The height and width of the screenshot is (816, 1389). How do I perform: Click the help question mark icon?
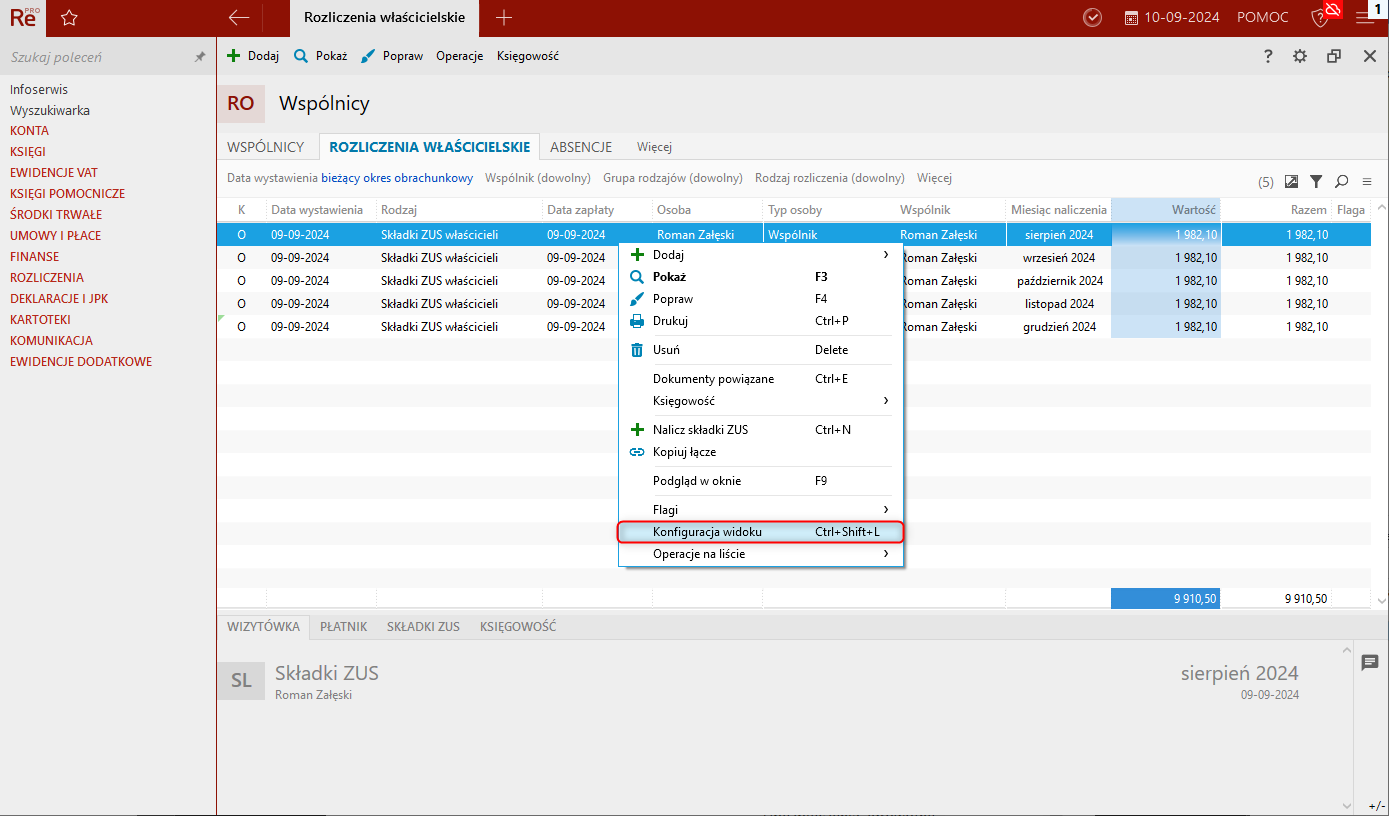tap(1268, 56)
